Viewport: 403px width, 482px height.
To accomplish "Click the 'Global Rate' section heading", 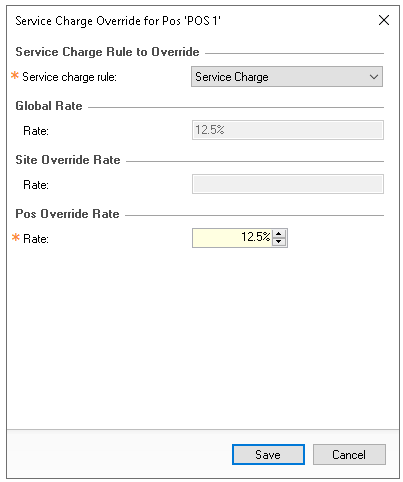I will pyautogui.click(x=49, y=106).
